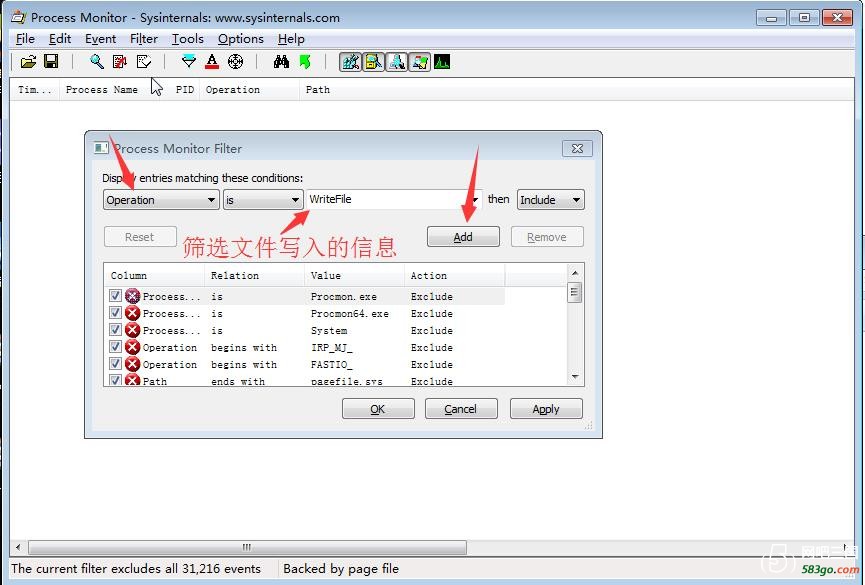Click the Value header in filter list
The height and width of the screenshot is (585, 865).
pyautogui.click(x=354, y=275)
